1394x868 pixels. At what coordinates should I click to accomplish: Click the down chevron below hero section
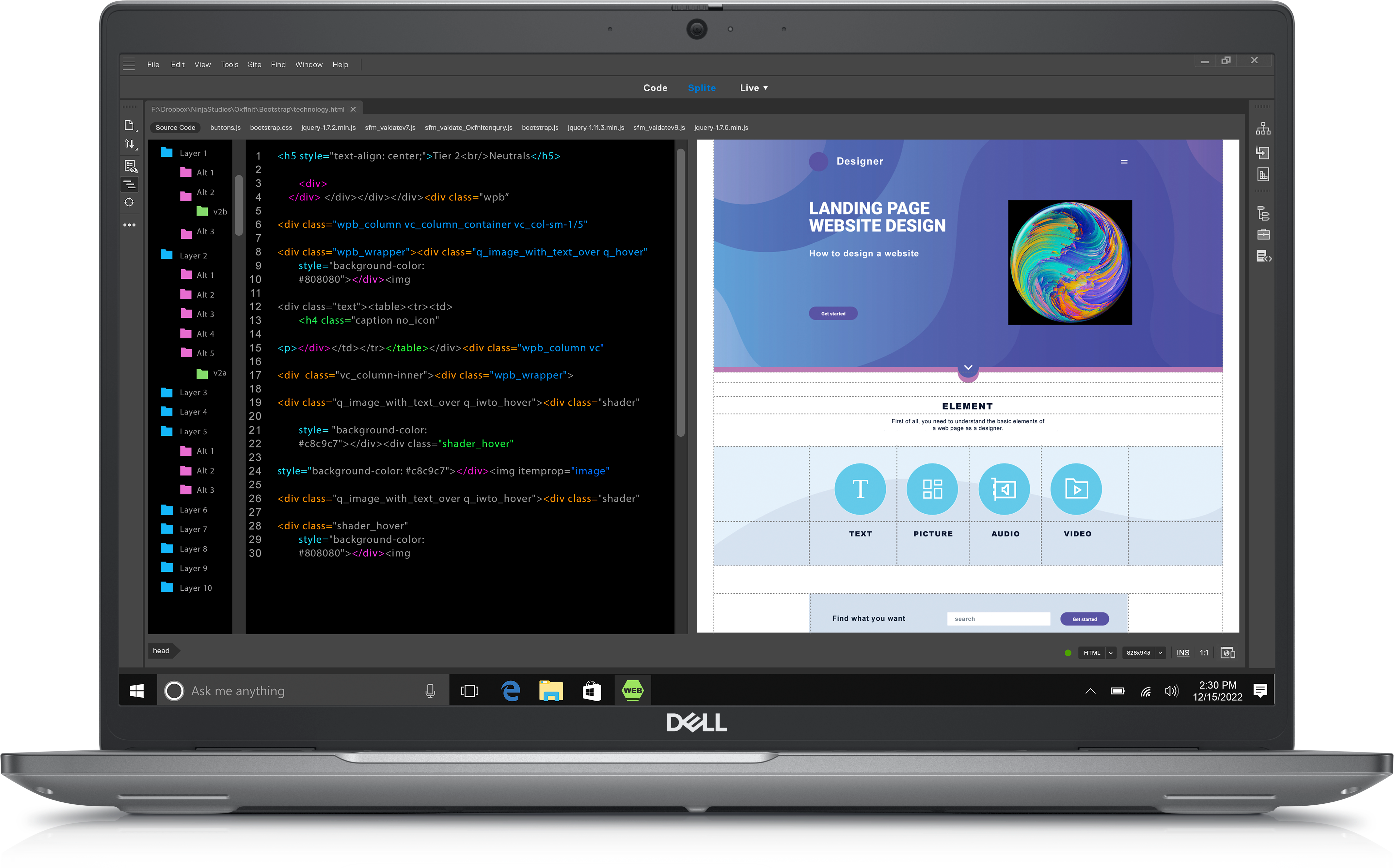click(968, 368)
